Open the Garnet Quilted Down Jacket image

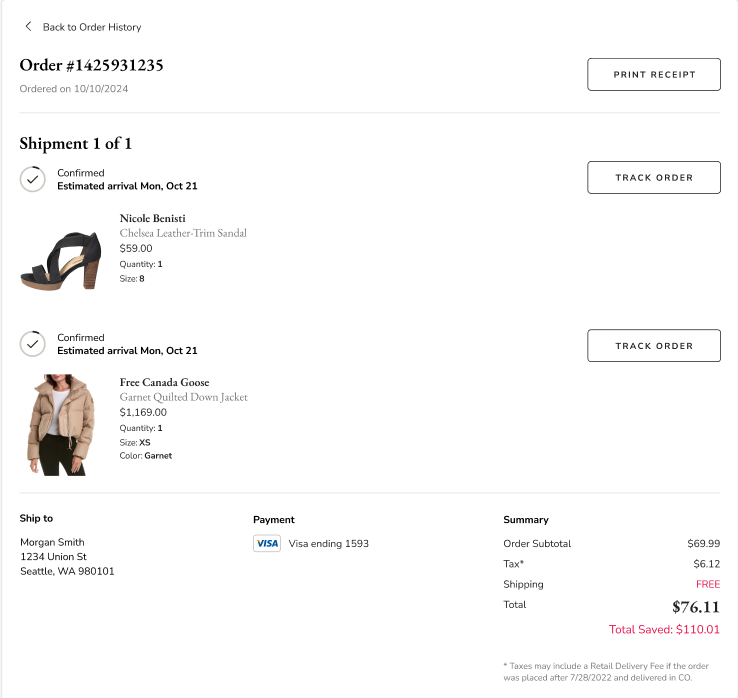(61, 425)
